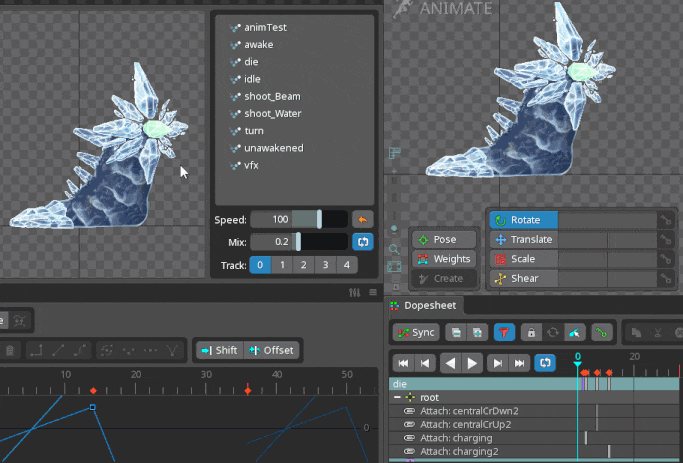Click the lock icon in dopesheet toolbar
Image resolution: width=683 pixels, height=463 pixels.
[x=531, y=332]
